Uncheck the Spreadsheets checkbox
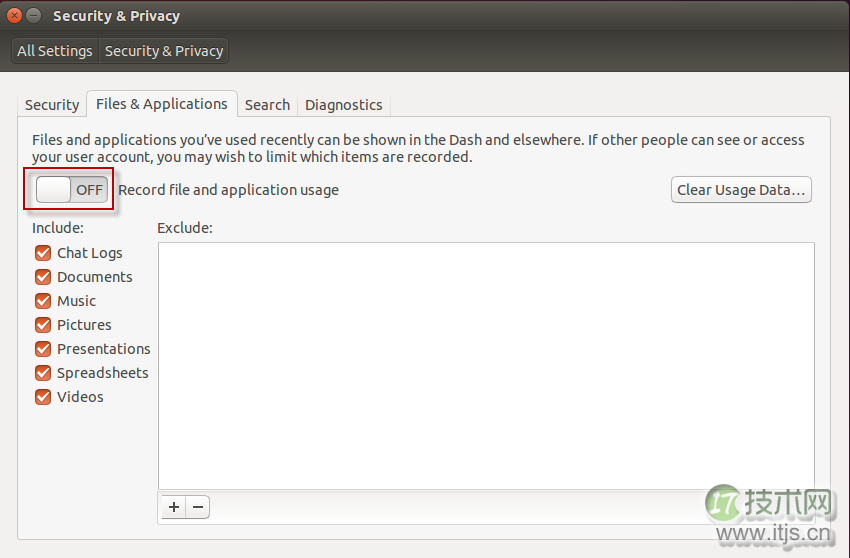This screenshot has height=558, width=850. tap(43, 373)
